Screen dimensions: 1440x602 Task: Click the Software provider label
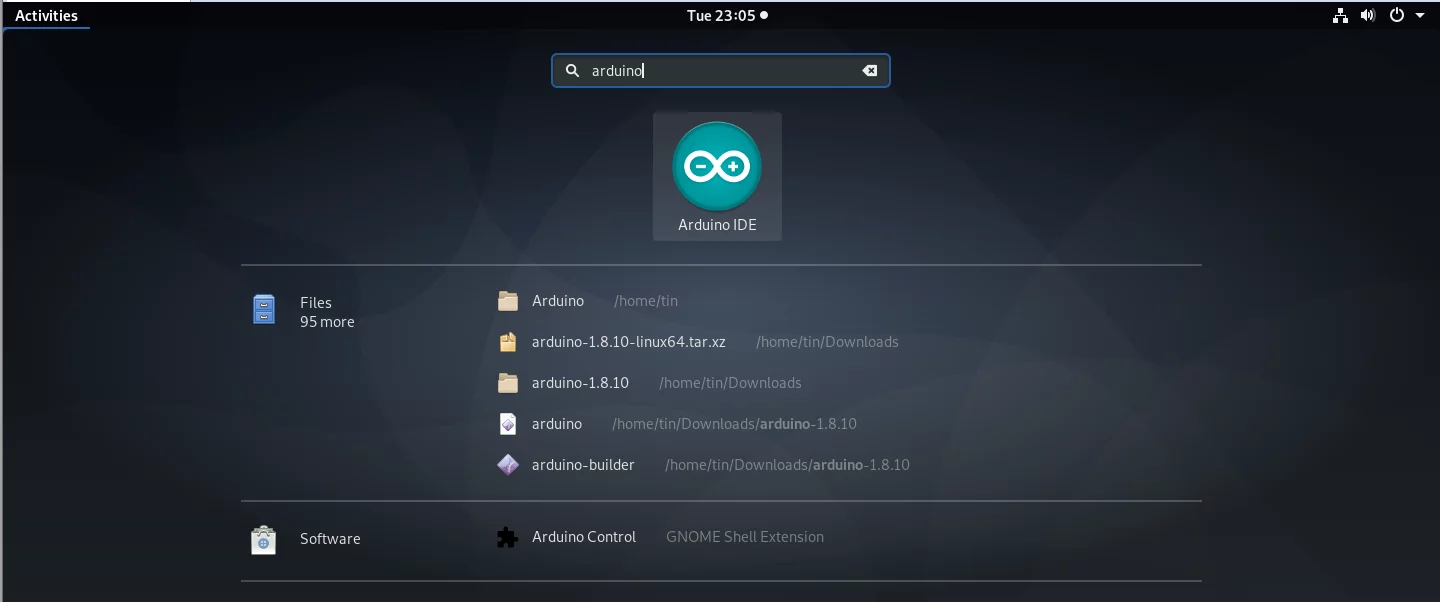tap(330, 539)
